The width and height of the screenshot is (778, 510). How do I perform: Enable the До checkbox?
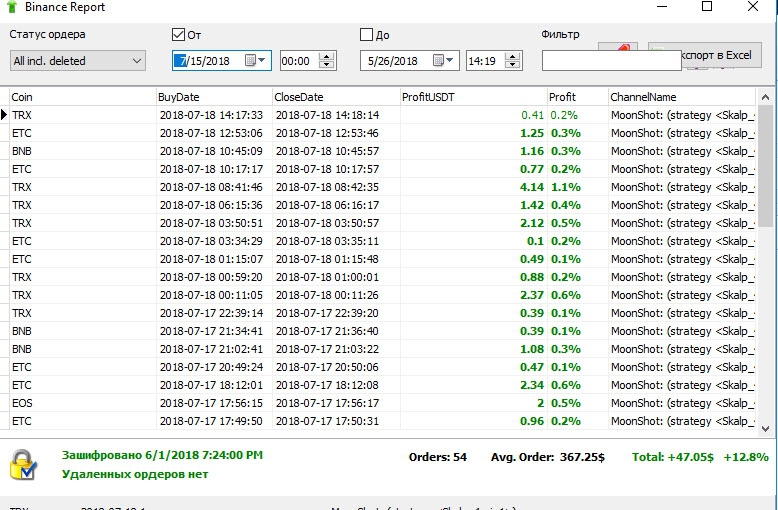point(366,34)
